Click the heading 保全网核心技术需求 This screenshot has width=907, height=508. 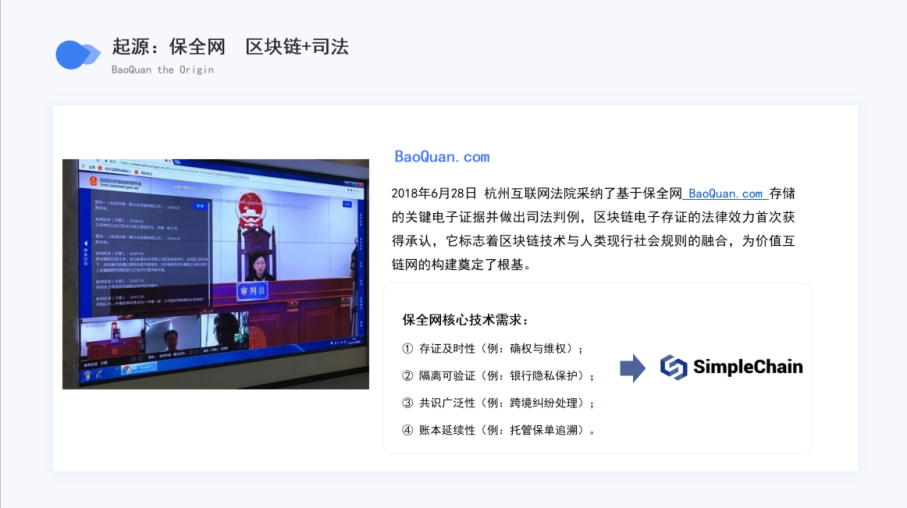(x=465, y=320)
